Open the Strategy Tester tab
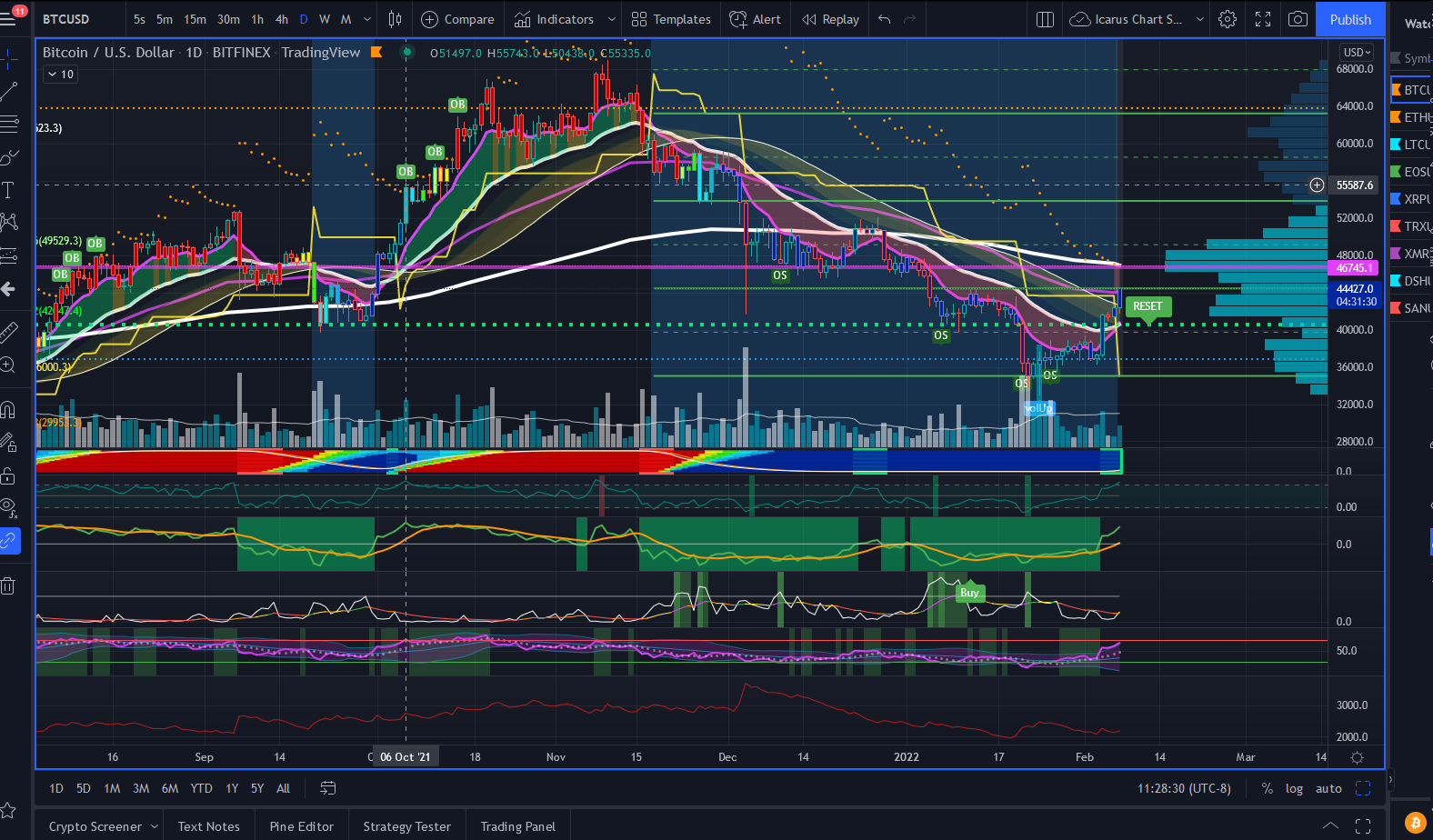 click(406, 826)
